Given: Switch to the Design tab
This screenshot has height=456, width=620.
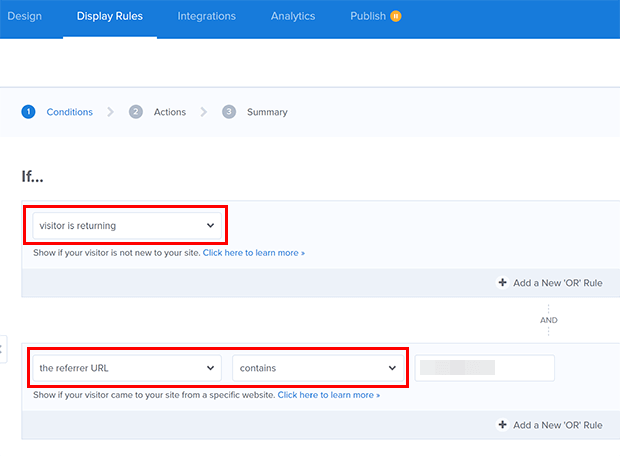Looking at the screenshot, I should click(25, 16).
